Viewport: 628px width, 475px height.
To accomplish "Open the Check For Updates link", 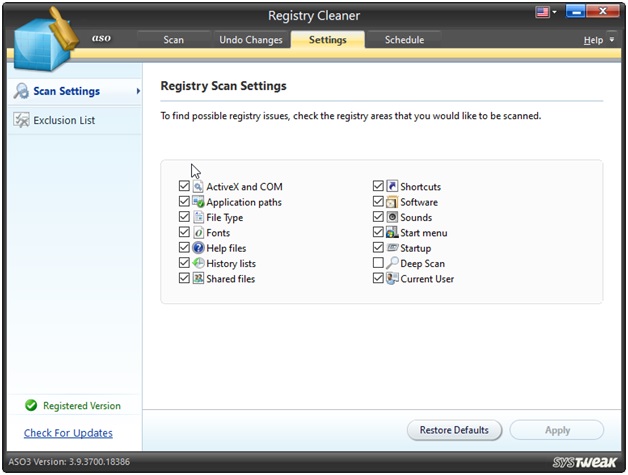I will point(68,433).
